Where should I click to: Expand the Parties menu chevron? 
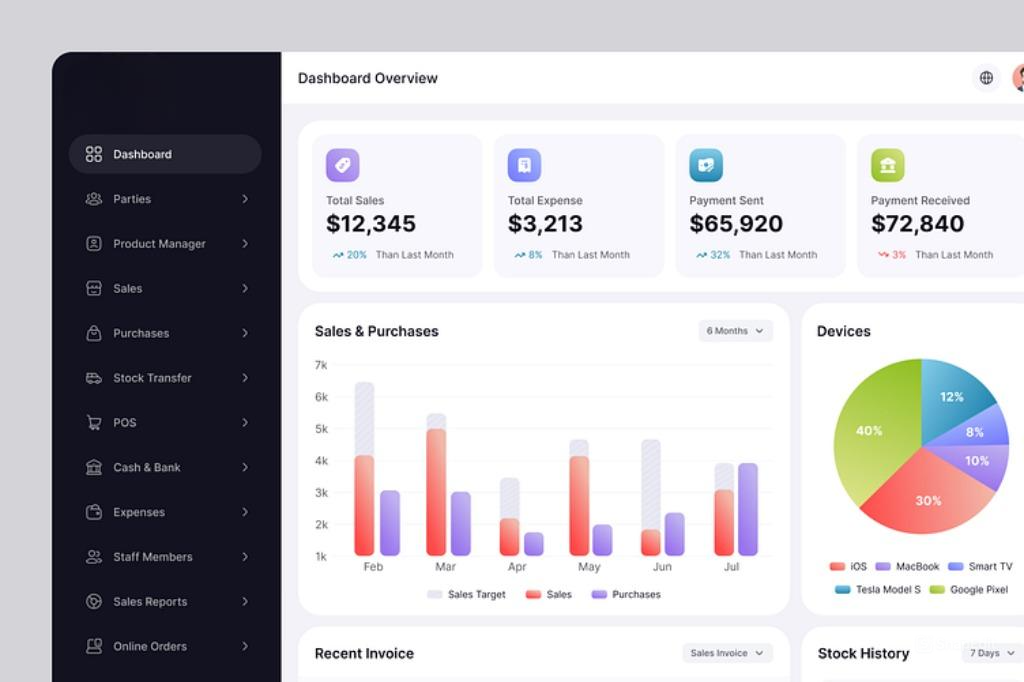point(245,199)
